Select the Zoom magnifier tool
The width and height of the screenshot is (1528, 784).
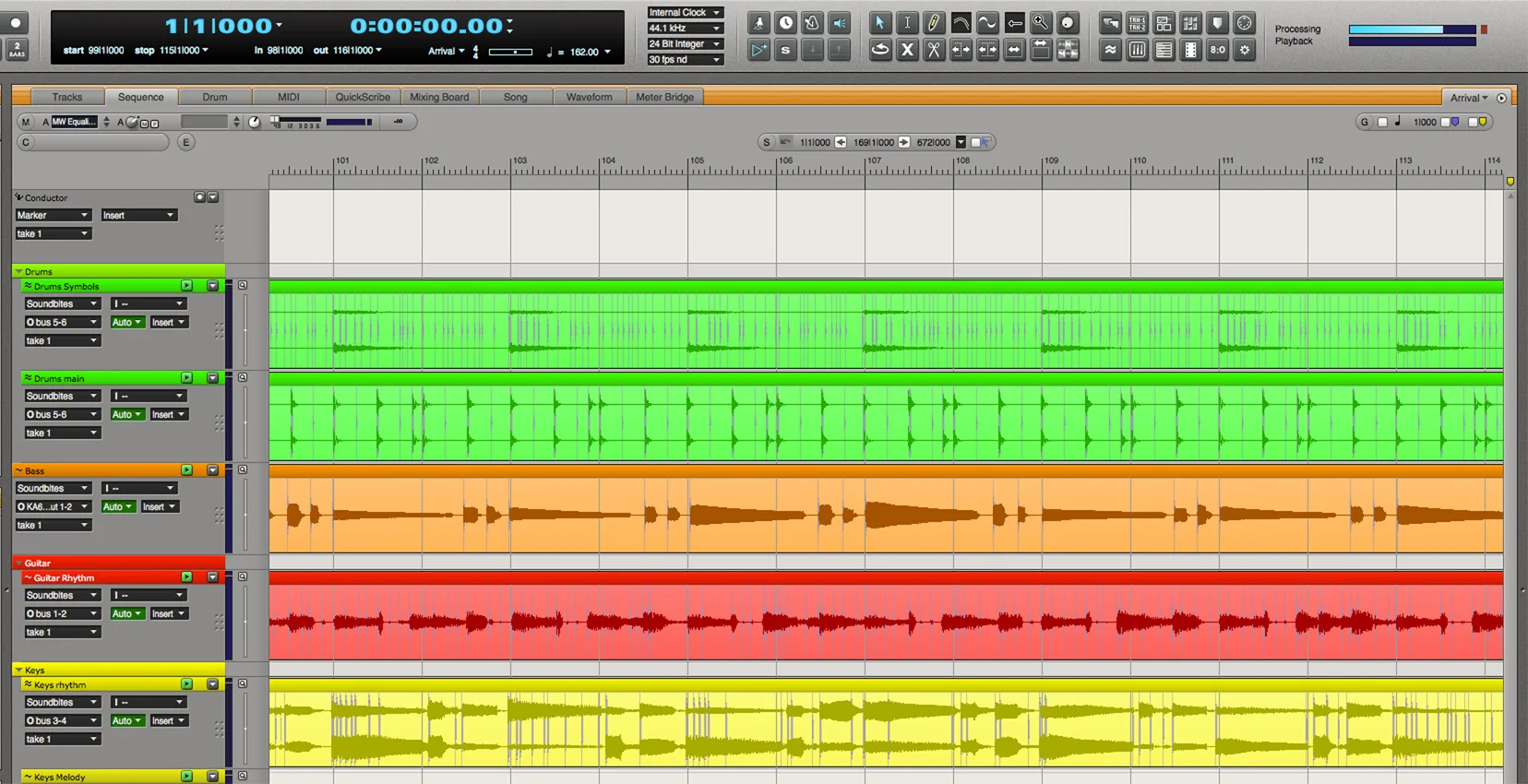pyautogui.click(x=1041, y=23)
